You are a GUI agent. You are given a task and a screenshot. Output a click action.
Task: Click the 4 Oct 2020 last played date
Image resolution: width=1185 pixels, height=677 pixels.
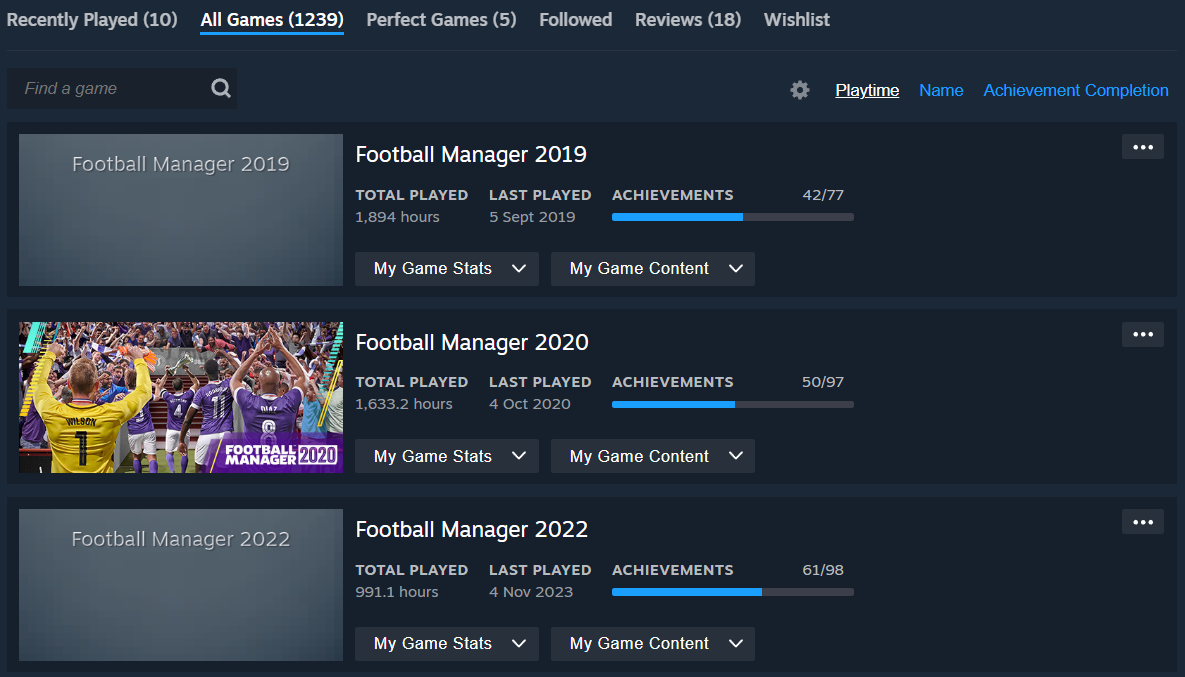(x=530, y=405)
